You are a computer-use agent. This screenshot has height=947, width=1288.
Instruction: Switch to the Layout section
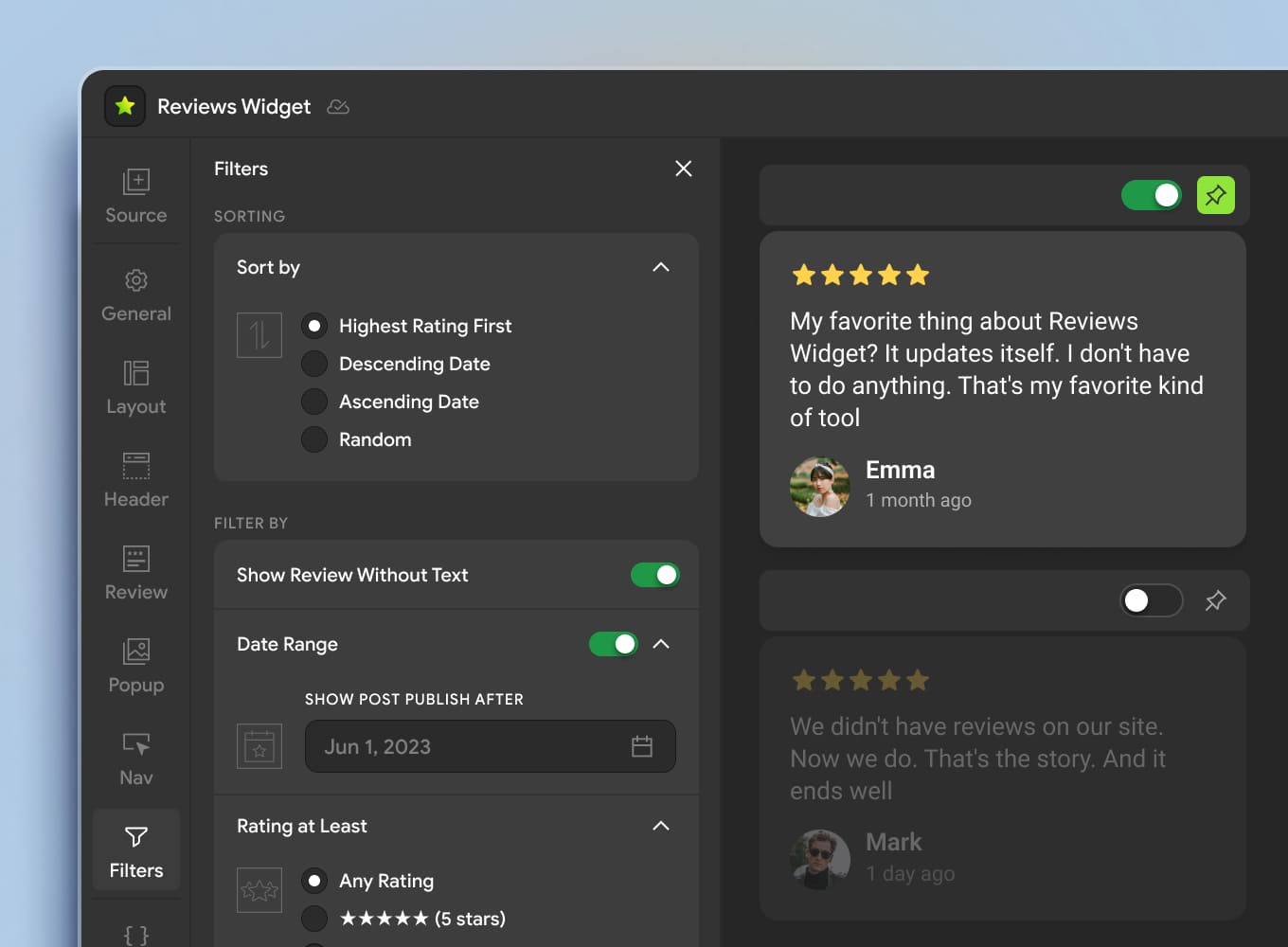[136, 388]
